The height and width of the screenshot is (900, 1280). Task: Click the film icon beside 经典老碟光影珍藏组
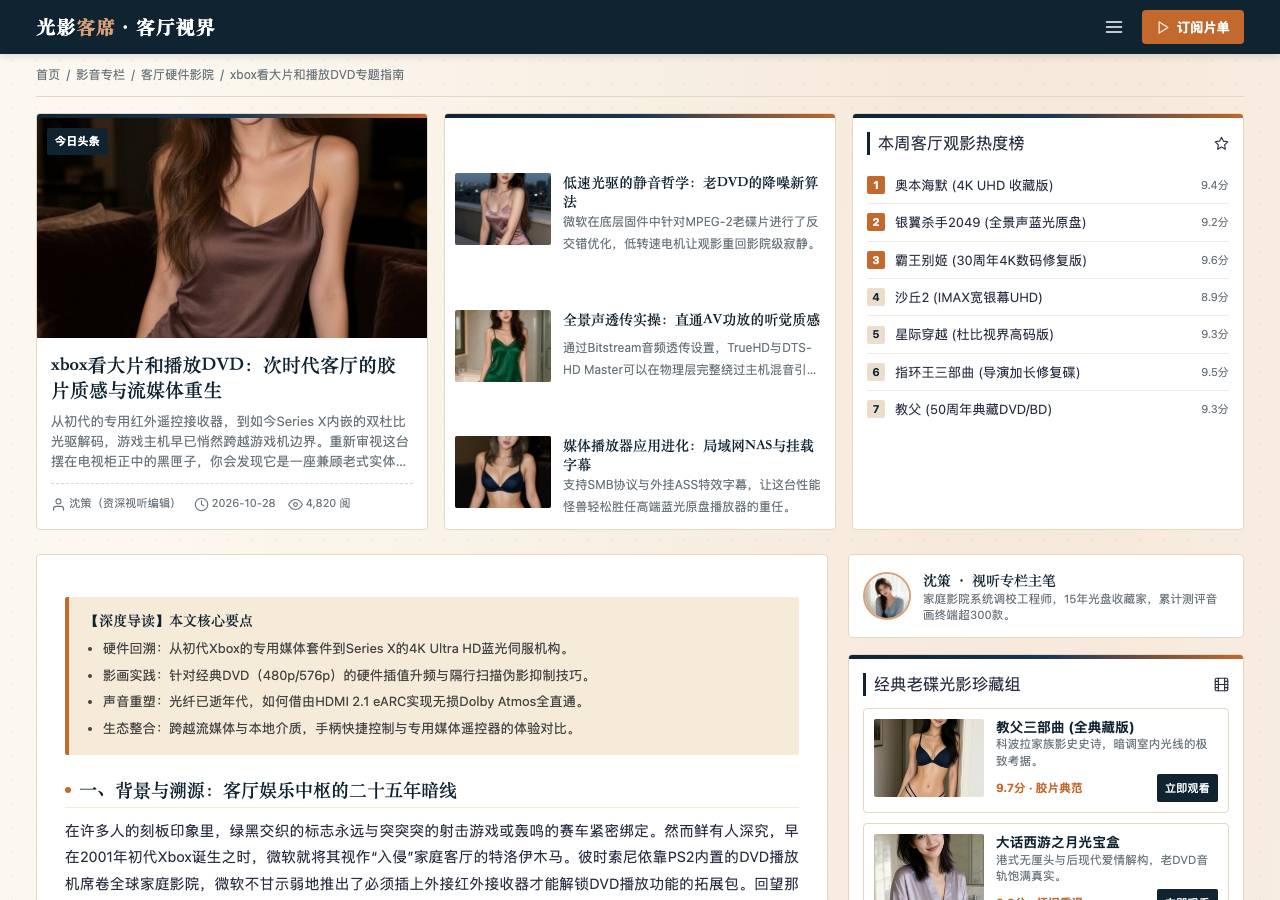tap(1221, 684)
